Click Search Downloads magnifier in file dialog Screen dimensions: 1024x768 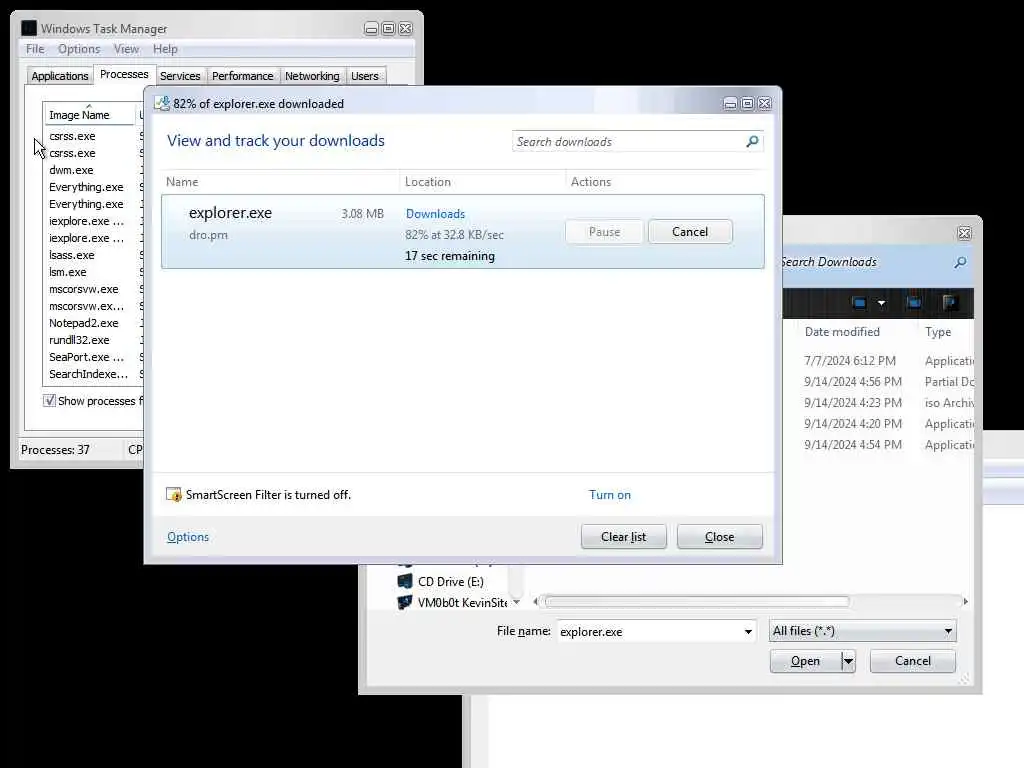[x=960, y=262]
